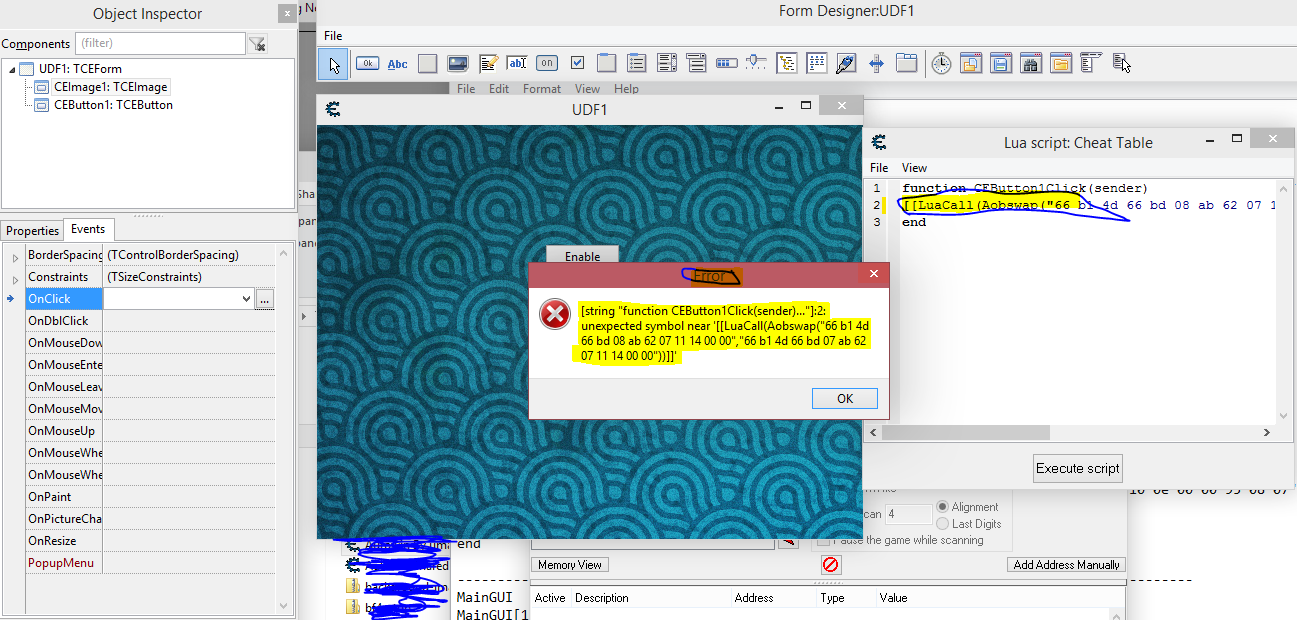
Task: Choose the Abc Label component icon
Action: click(x=397, y=64)
